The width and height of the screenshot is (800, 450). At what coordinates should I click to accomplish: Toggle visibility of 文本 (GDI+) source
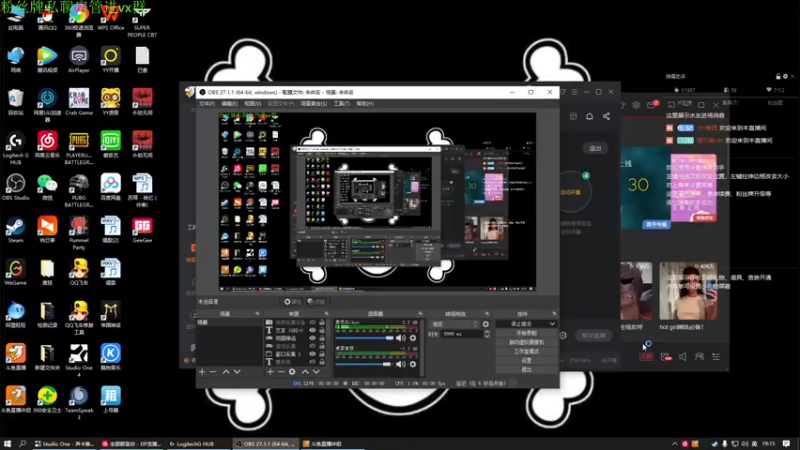313,330
